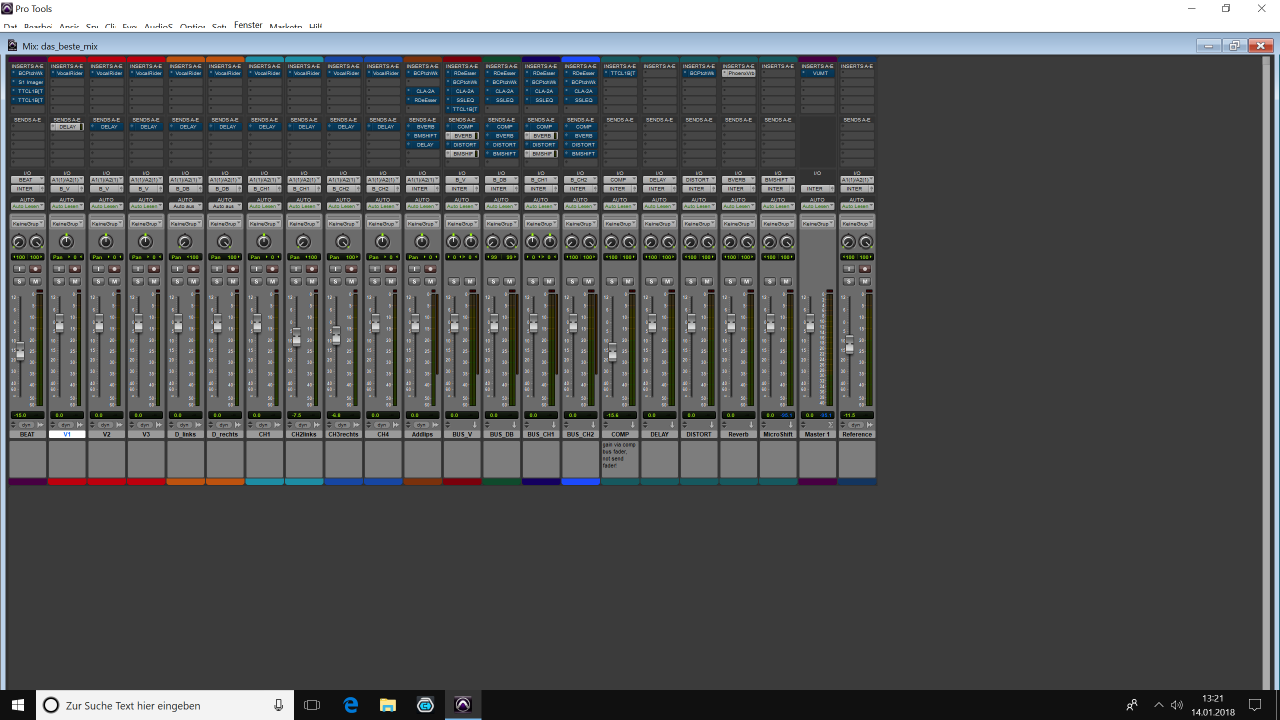Launch Microsoft Edge from the taskbar

click(x=351, y=705)
